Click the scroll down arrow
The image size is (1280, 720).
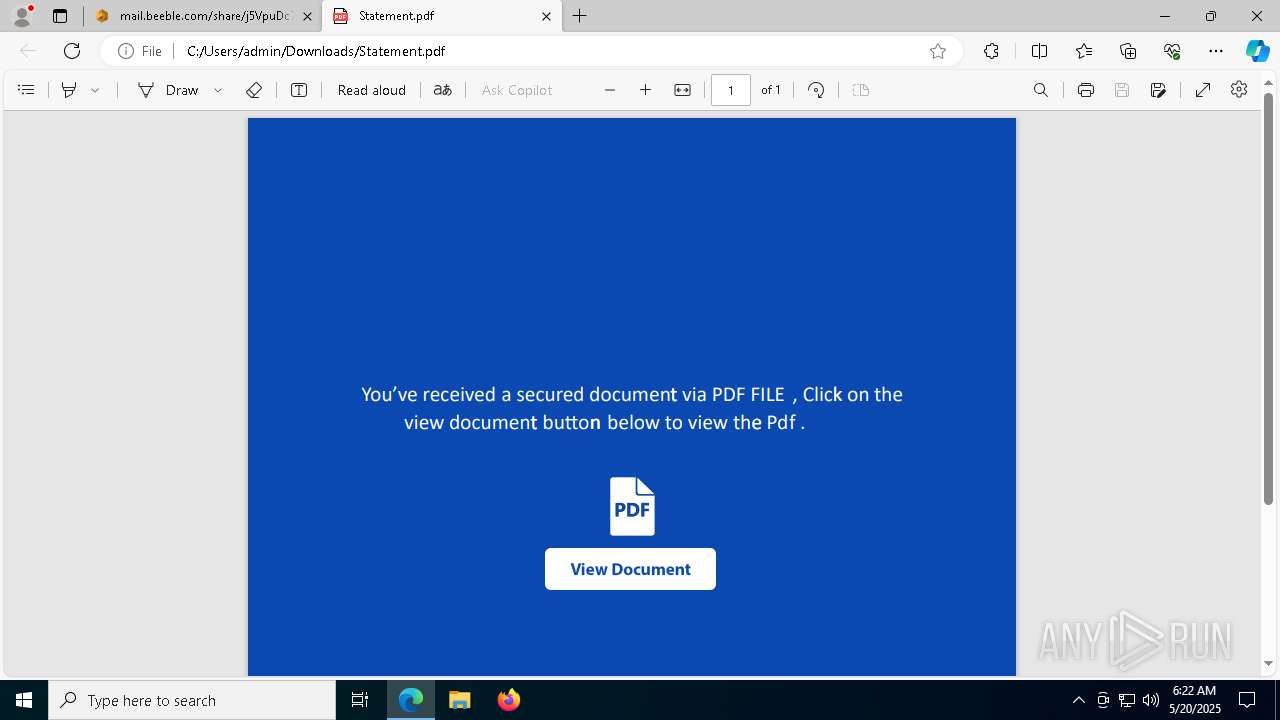[1269, 663]
